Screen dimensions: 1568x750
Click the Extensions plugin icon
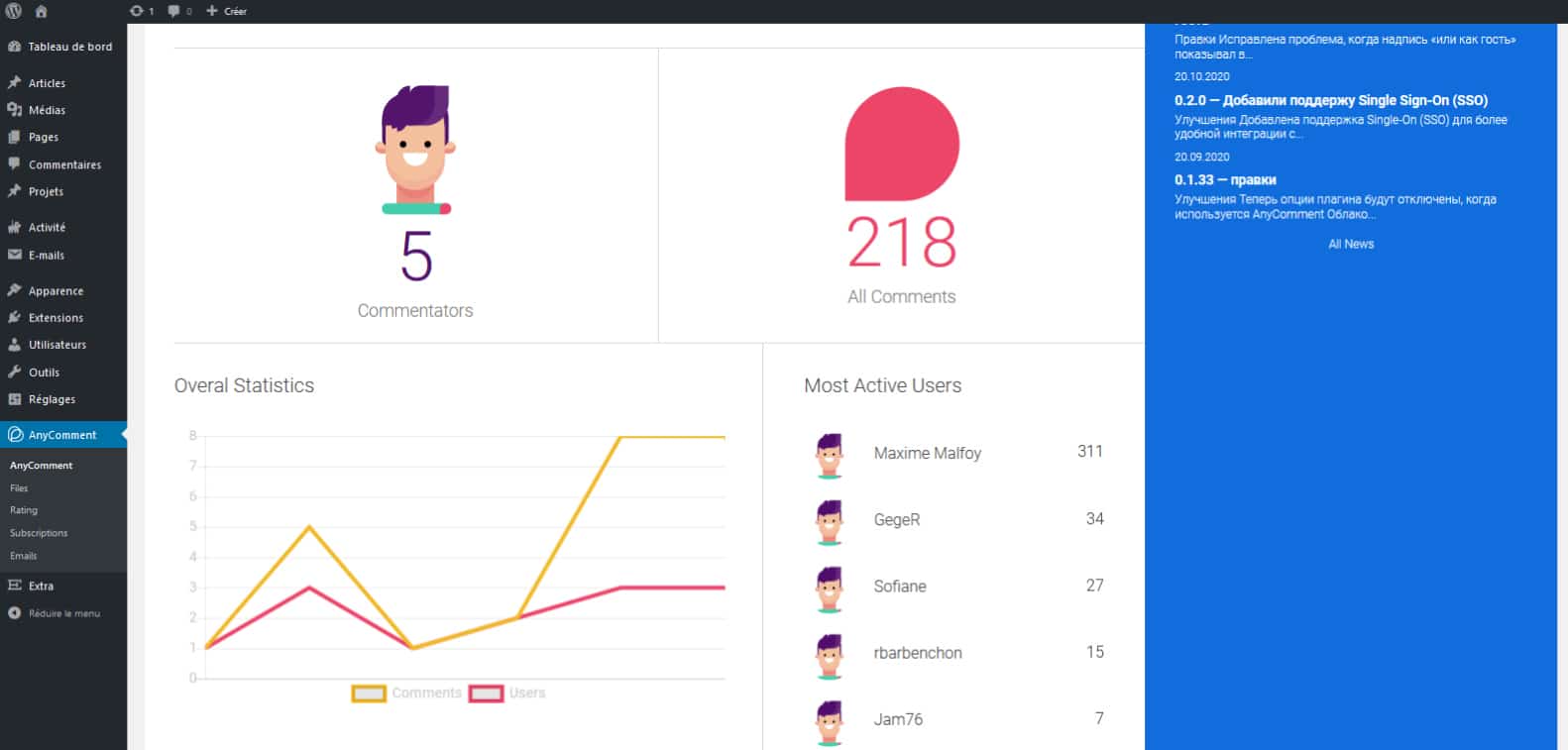(14, 318)
